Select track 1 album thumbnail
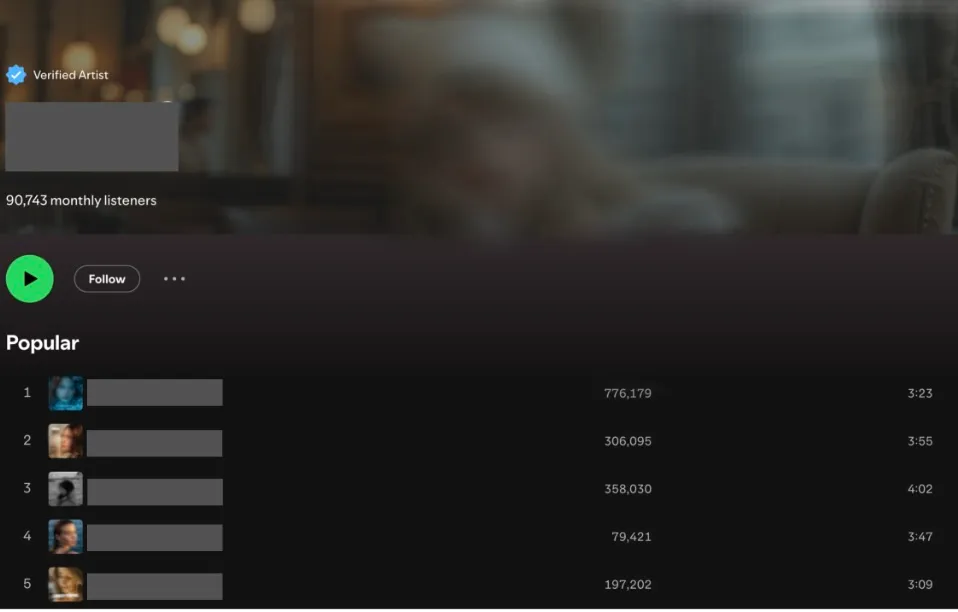Image resolution: width=958 pixels, height=612 pixels. pyautogui.click(x=65, y=393)
